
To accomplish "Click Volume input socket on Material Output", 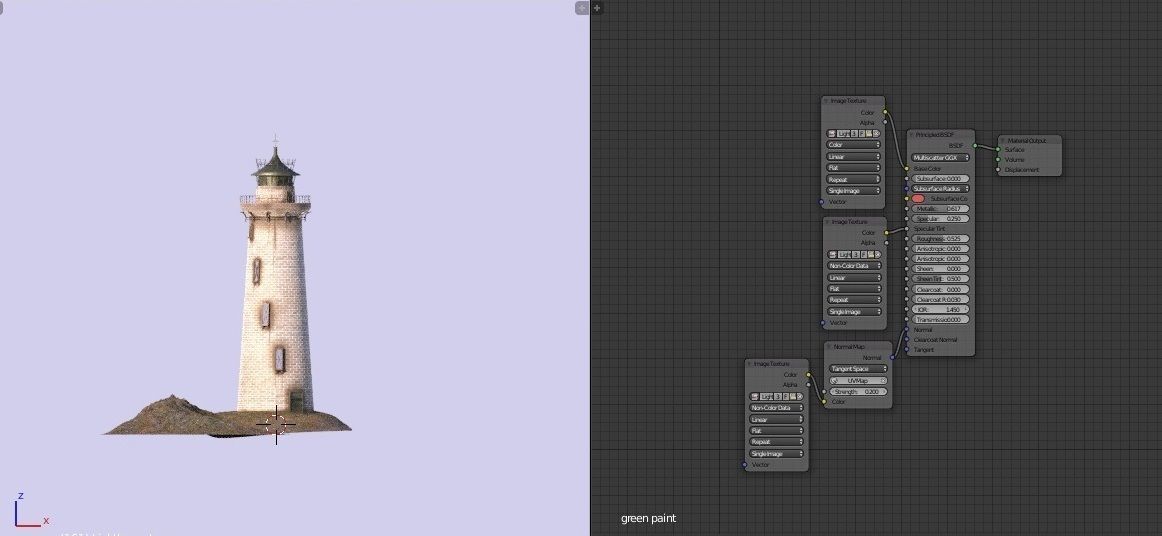I will 998,159.
